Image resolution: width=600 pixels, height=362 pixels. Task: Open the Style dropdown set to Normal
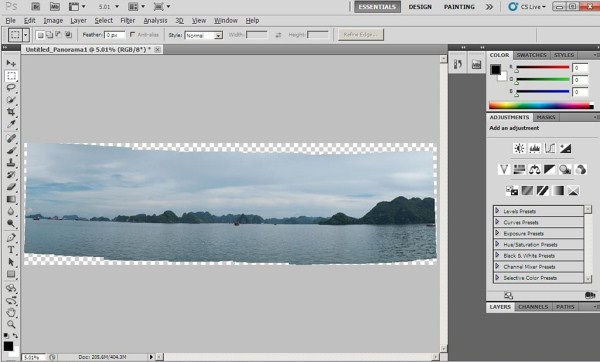point(204,35)
